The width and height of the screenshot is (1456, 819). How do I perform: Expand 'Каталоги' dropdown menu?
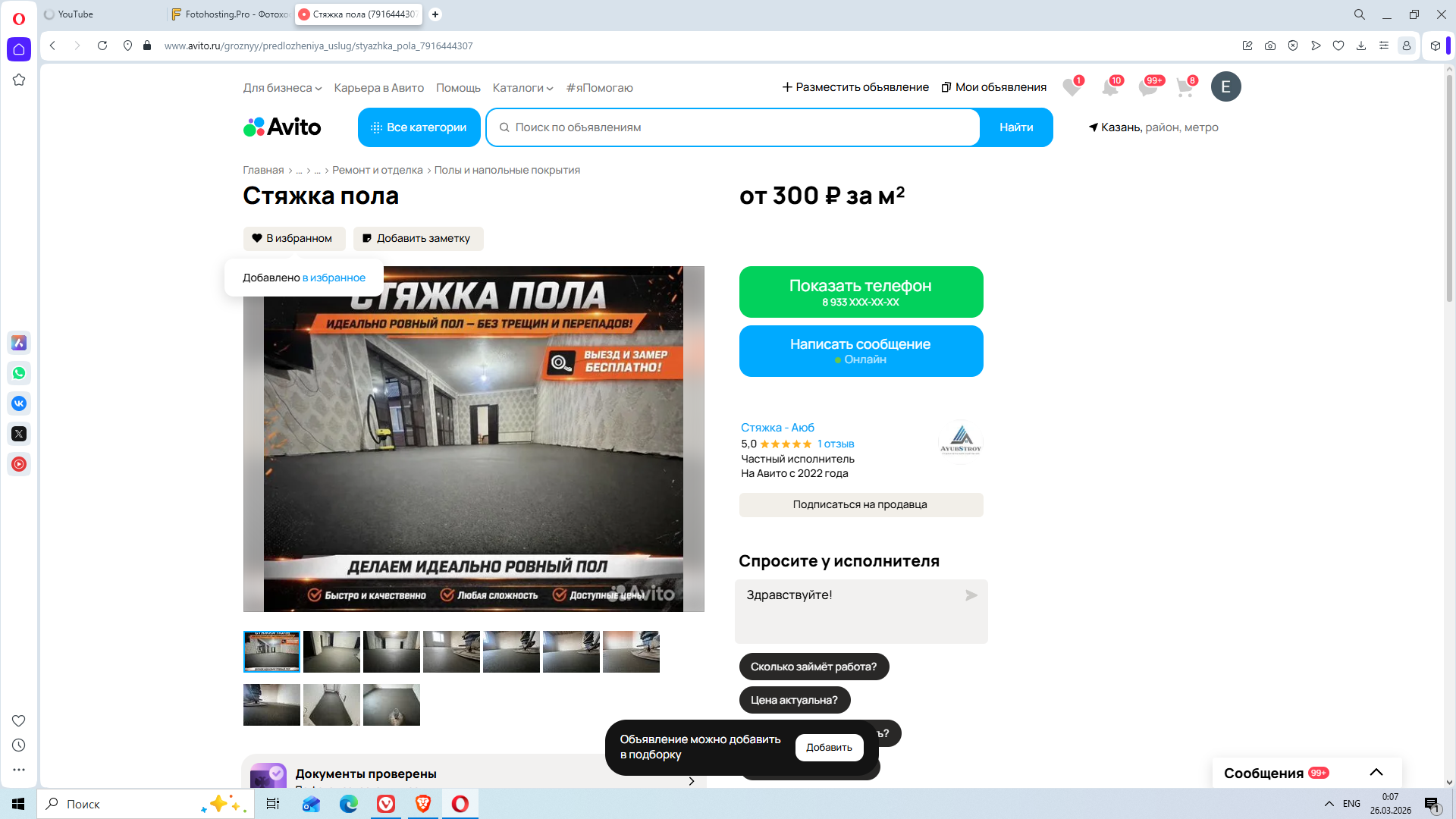[522, 88]
